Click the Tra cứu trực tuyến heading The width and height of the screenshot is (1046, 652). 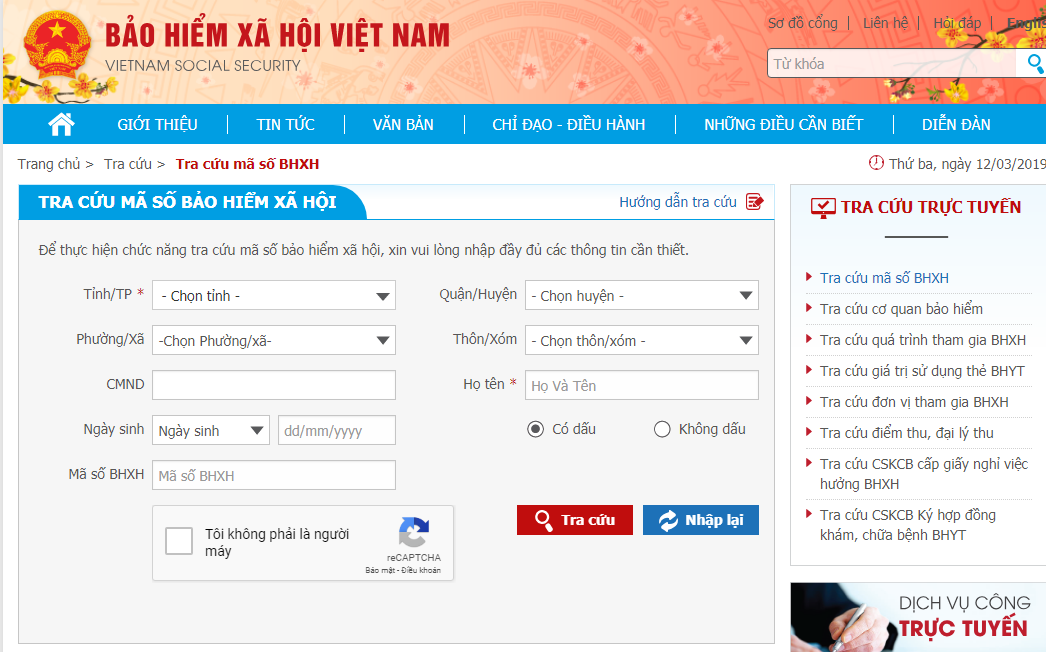(x=931, y=208)
